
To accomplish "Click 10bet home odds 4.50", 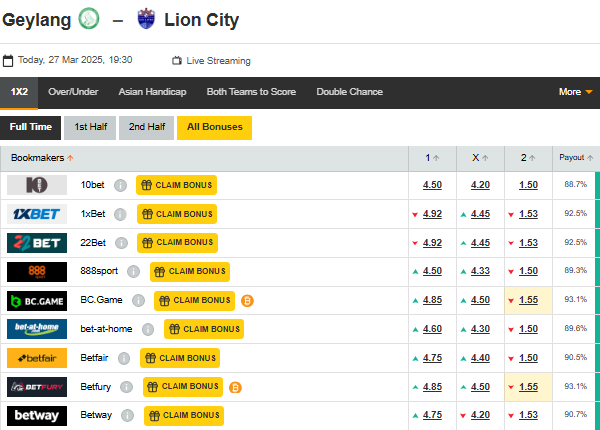I will click(x=432, y=185).
